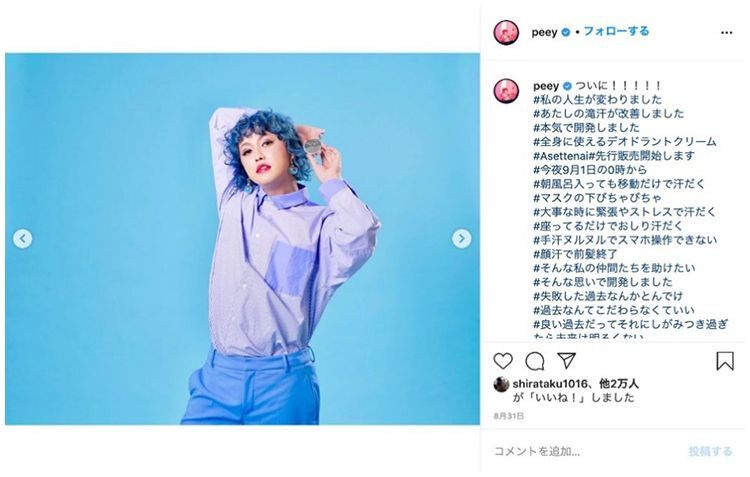
Task: Open the three-dot more options menu
Action: (726, 33)
